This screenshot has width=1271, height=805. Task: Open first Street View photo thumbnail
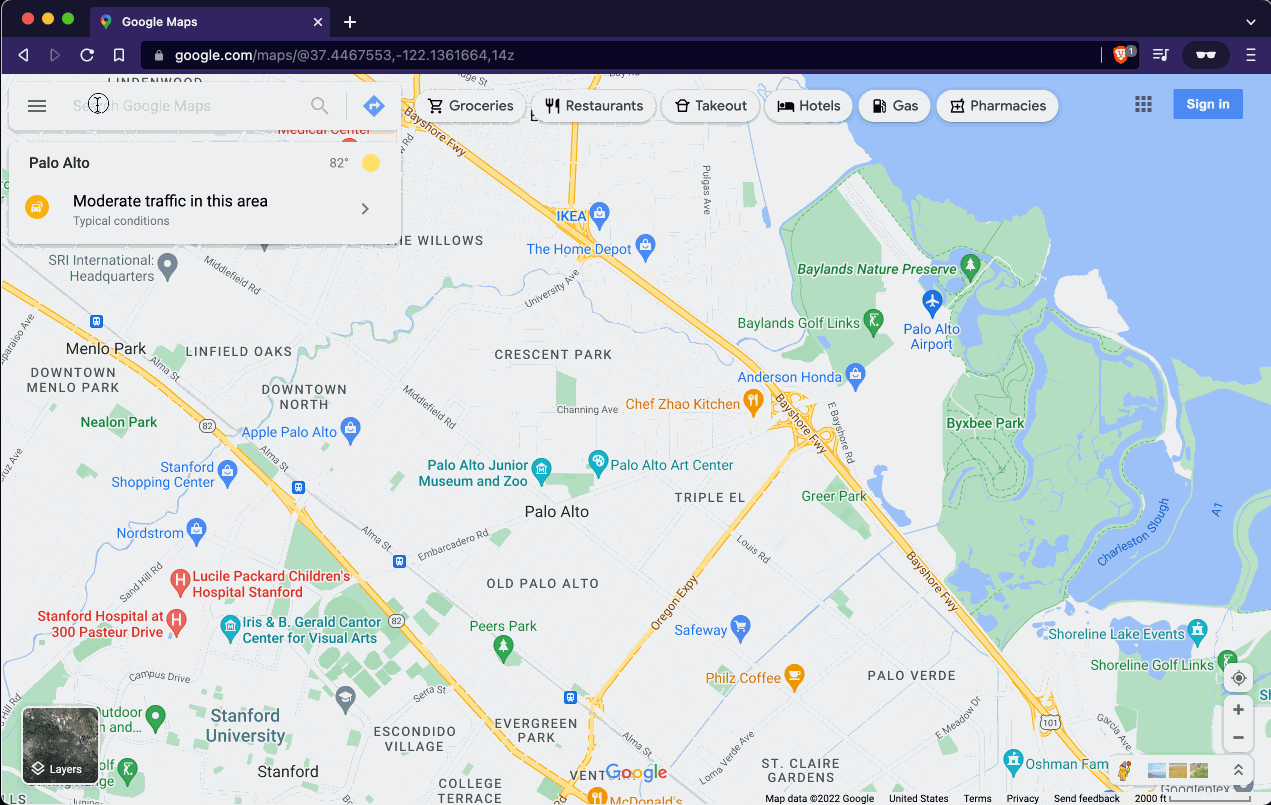(1157, 771)
